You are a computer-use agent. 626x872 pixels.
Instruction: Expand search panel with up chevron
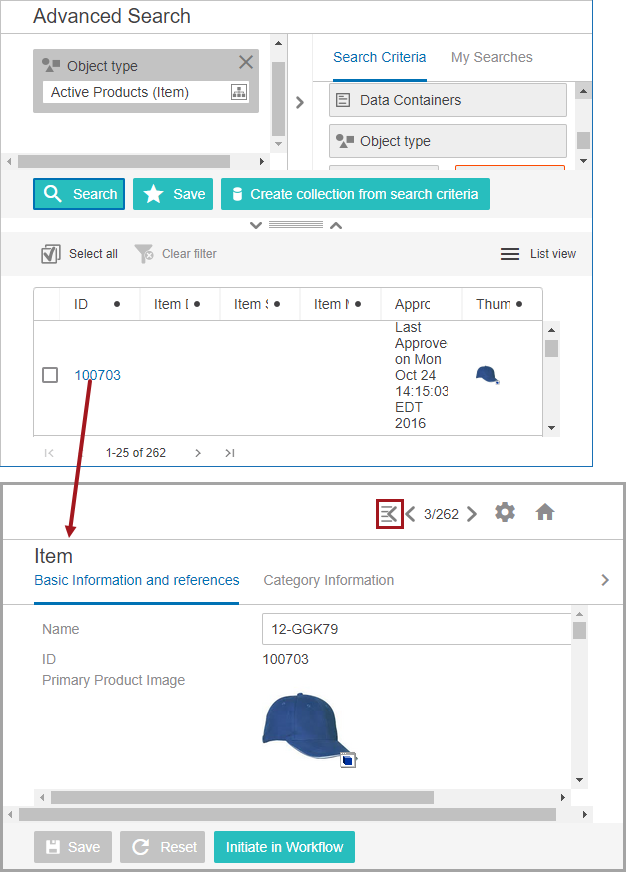click(x=336, y=225)
